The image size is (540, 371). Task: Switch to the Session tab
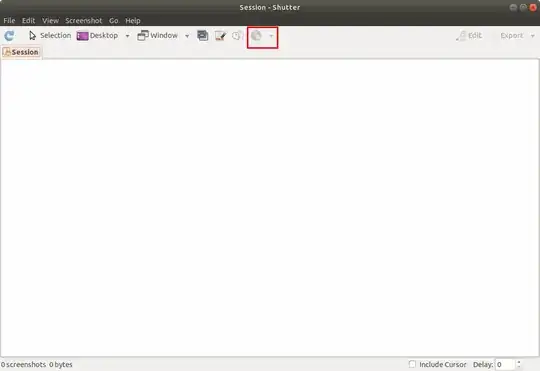coord(21,52)
